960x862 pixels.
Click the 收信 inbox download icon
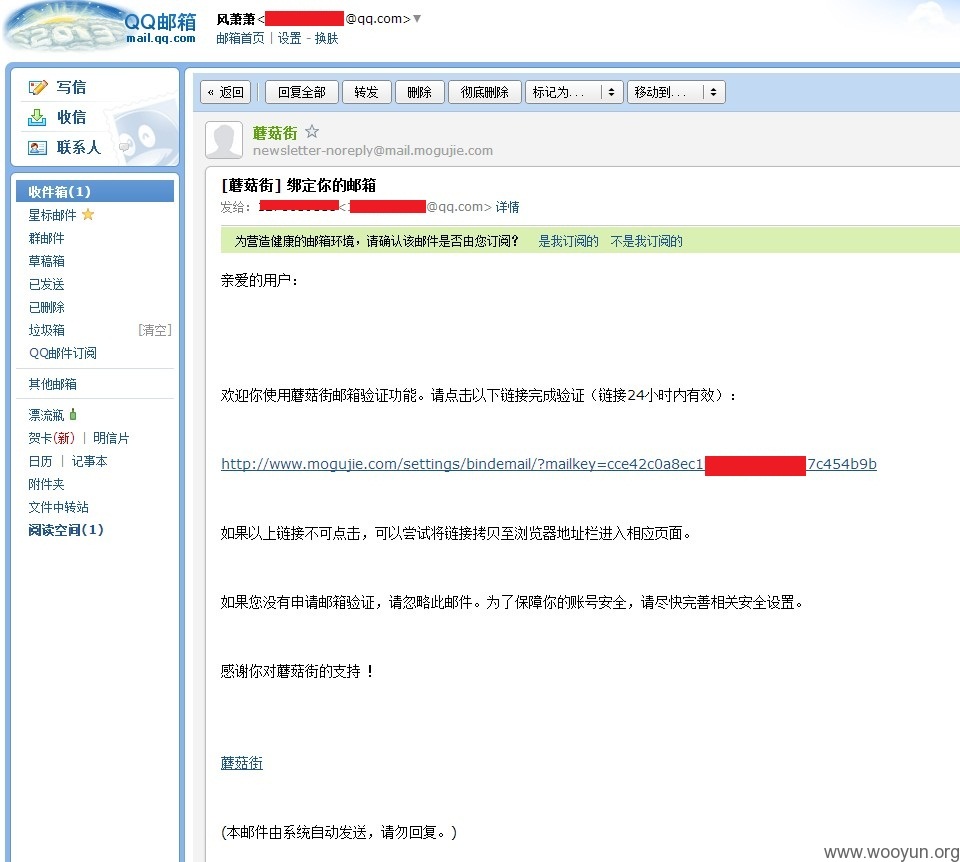(x=37, y=118)
